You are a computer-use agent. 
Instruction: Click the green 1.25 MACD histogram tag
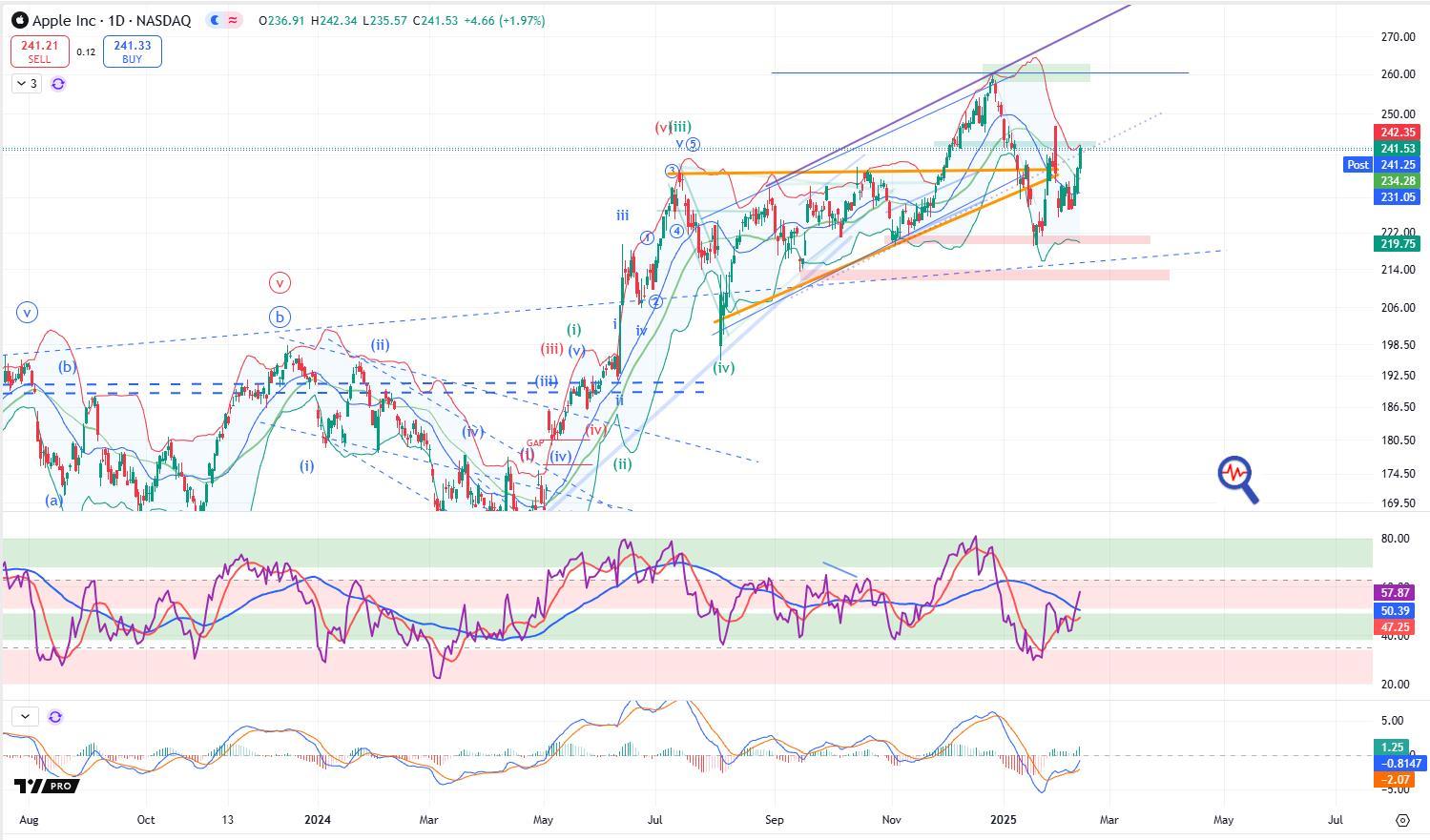(x=1392, y=748)
